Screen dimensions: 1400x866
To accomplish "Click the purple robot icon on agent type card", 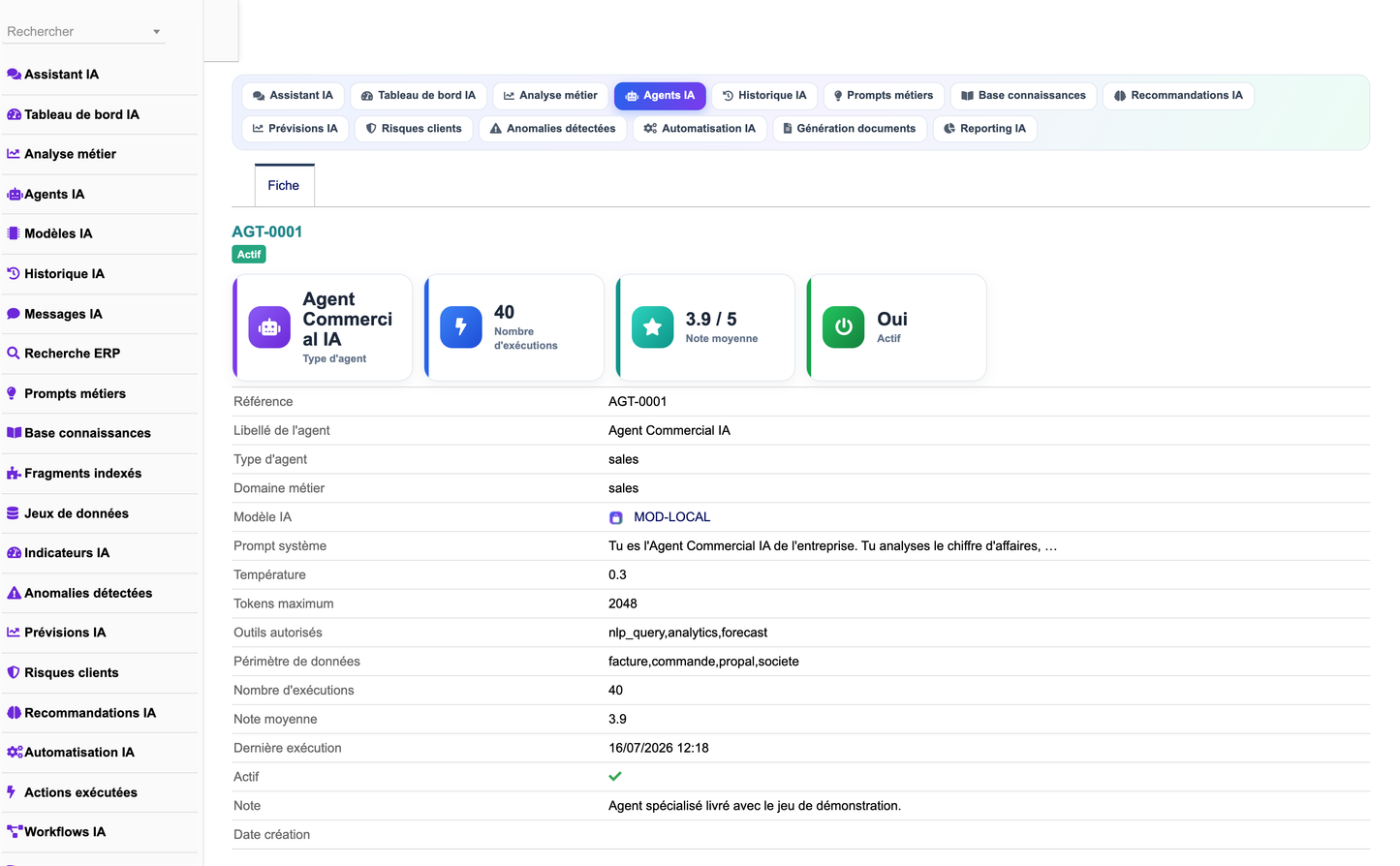I will [x=269, y=327].
